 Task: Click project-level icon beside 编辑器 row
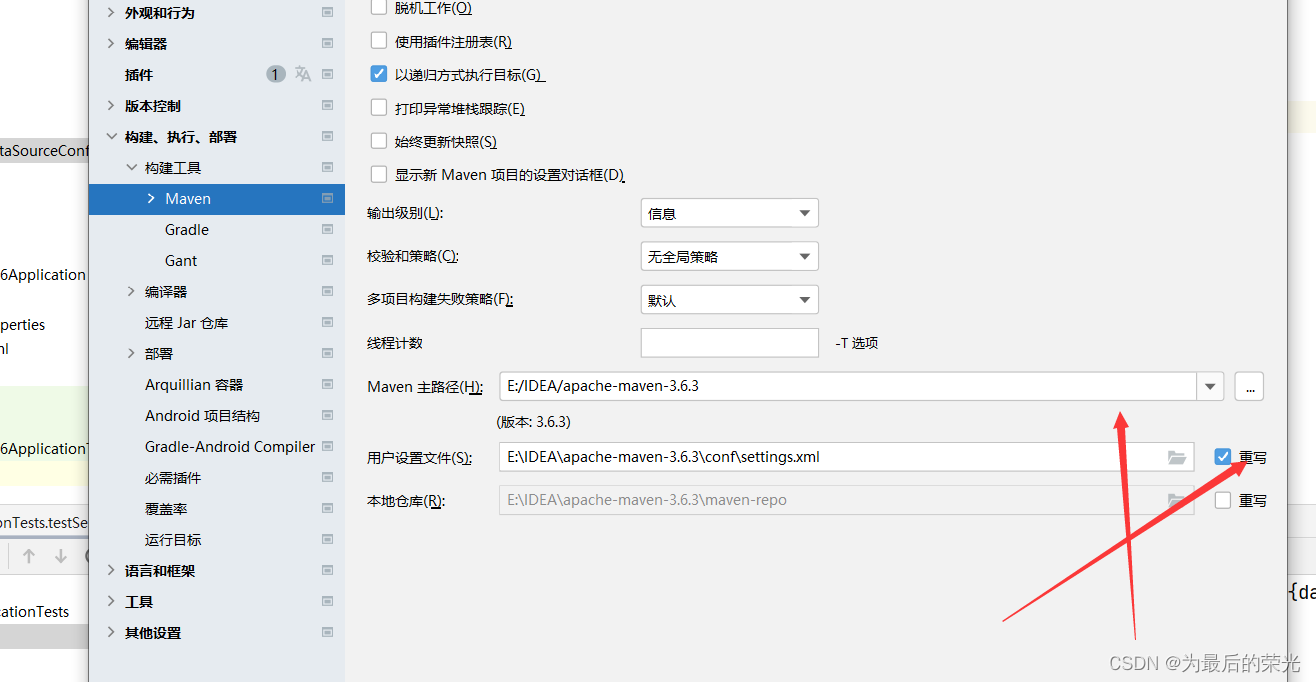pos(327,44)
